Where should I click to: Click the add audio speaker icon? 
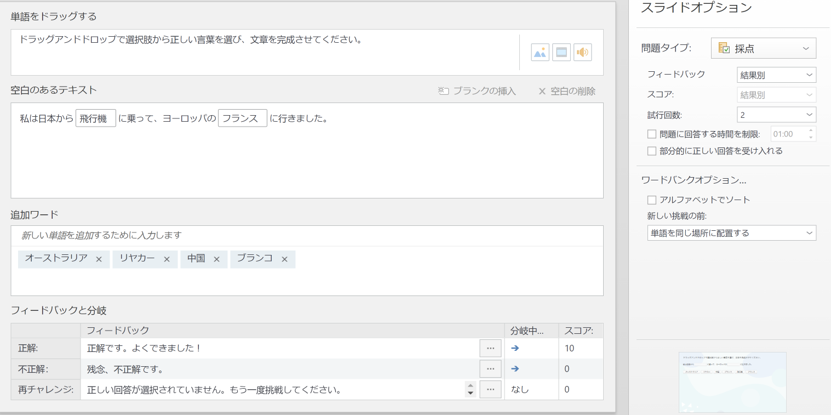click(582, 52)
